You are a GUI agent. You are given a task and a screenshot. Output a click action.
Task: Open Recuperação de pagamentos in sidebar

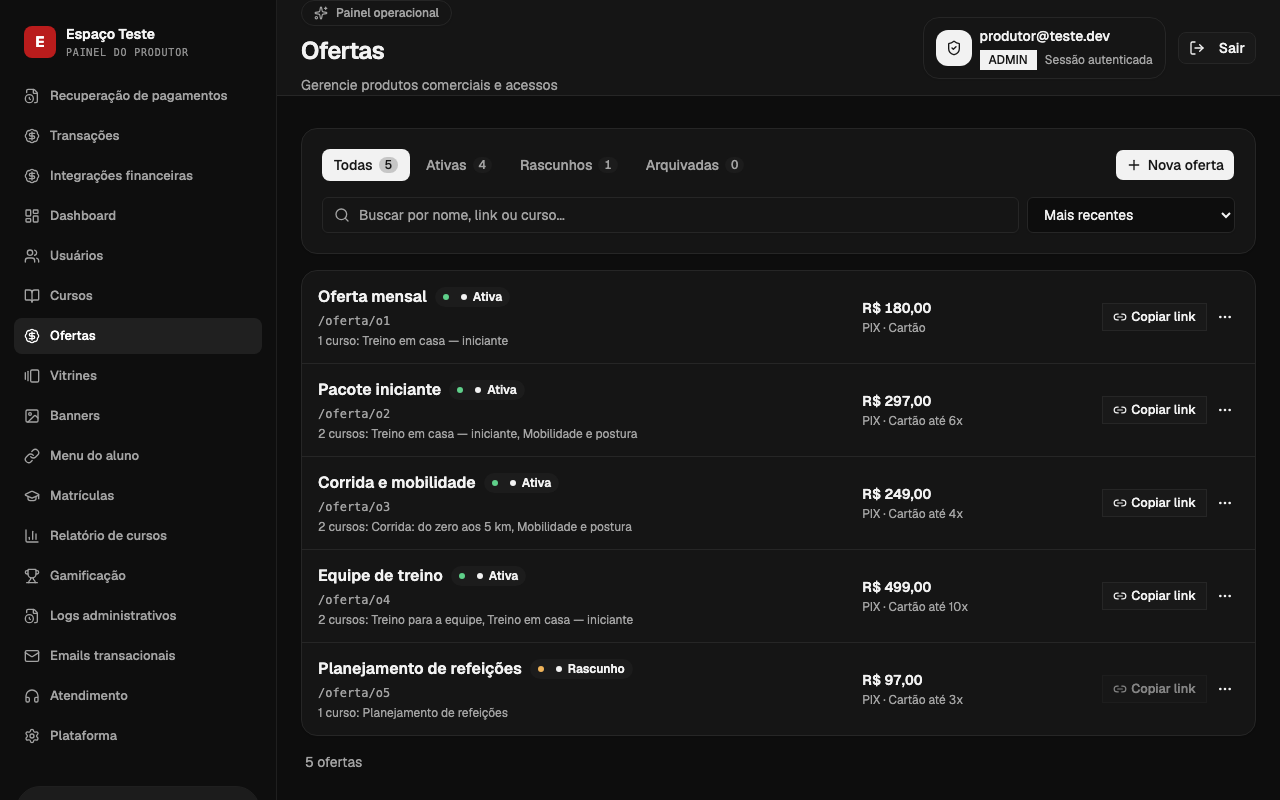138,96
